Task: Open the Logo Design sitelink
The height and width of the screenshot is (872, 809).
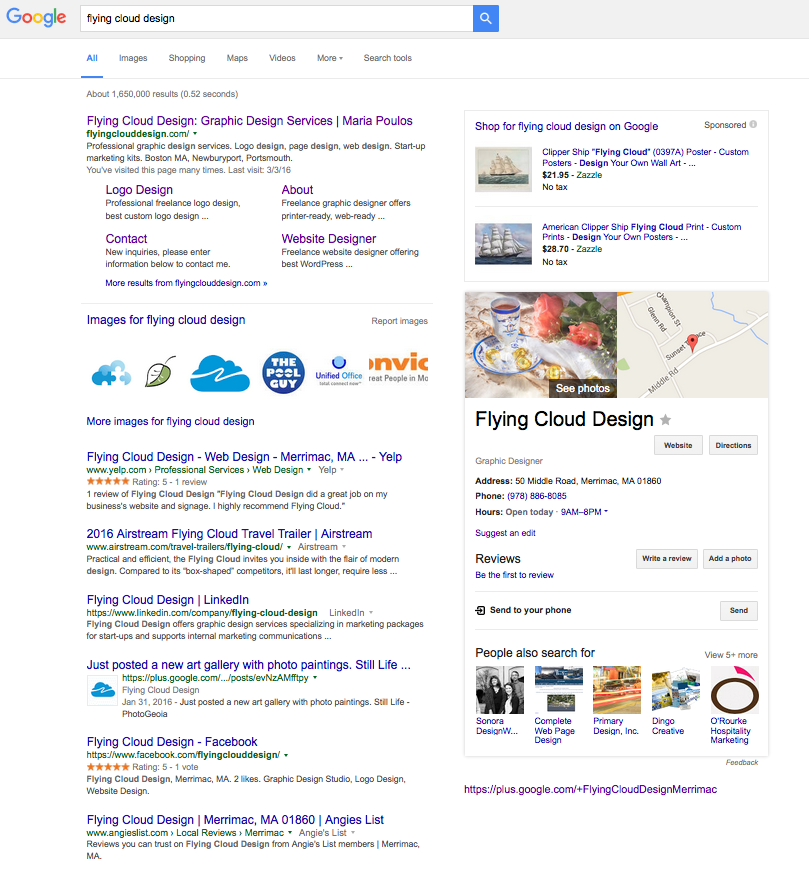Action: click(139, 190)
